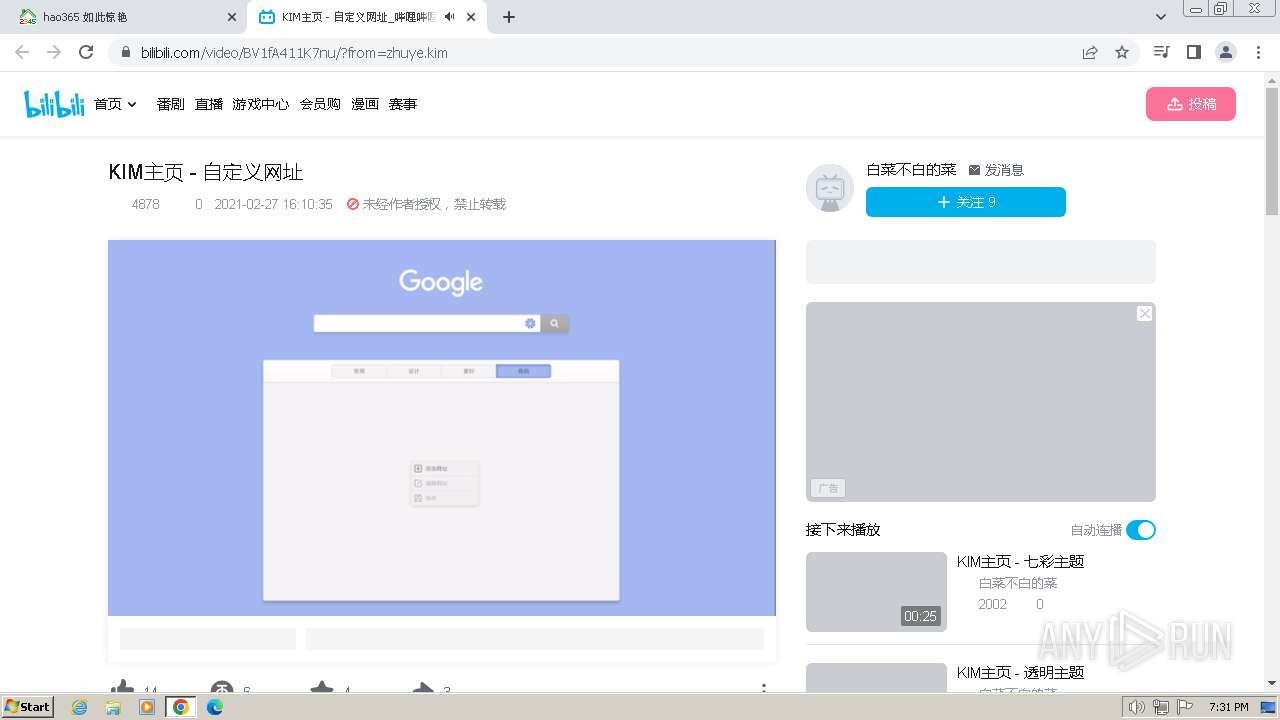Open browser side panel icon

coord(1193,52)
